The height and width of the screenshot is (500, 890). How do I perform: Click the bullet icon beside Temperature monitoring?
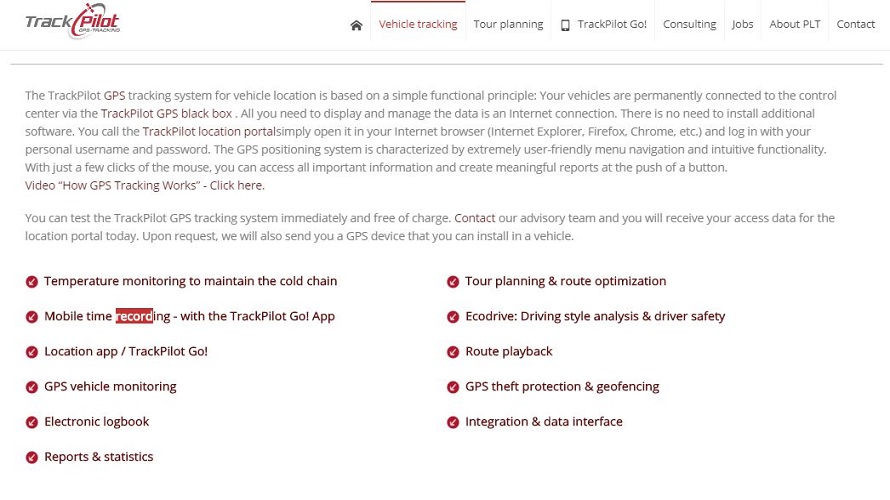point(32,282)
